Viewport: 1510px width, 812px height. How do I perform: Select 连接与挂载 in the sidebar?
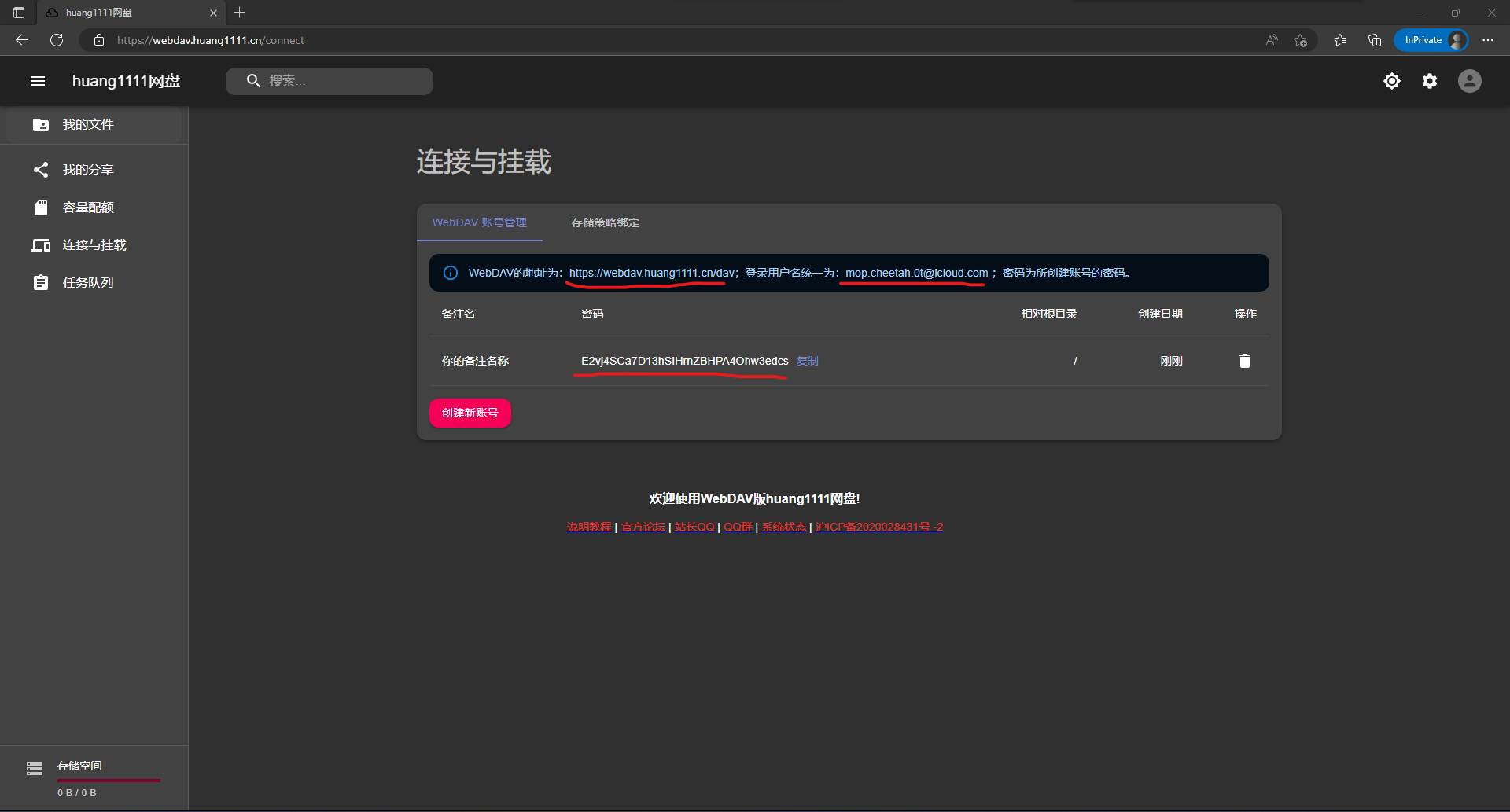[x=94, y=245]
